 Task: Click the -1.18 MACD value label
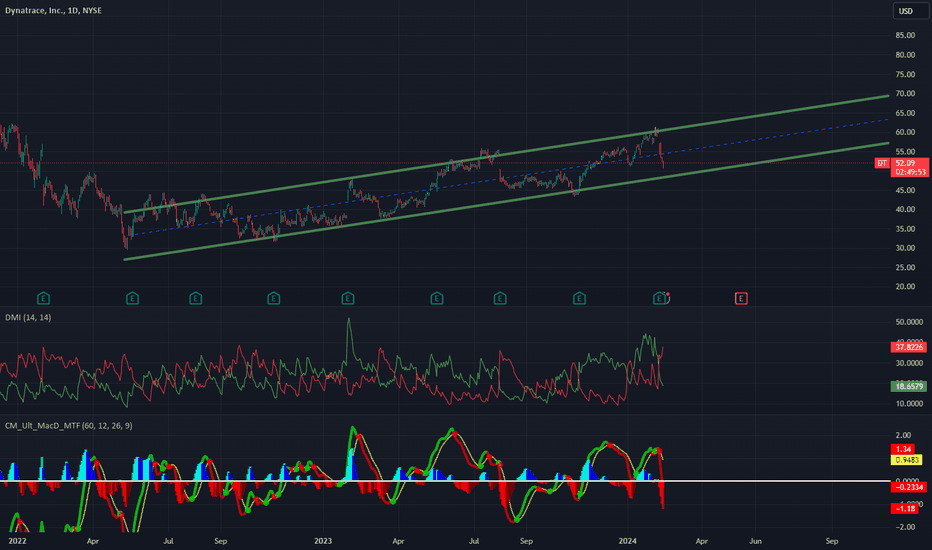pos(905,509)
